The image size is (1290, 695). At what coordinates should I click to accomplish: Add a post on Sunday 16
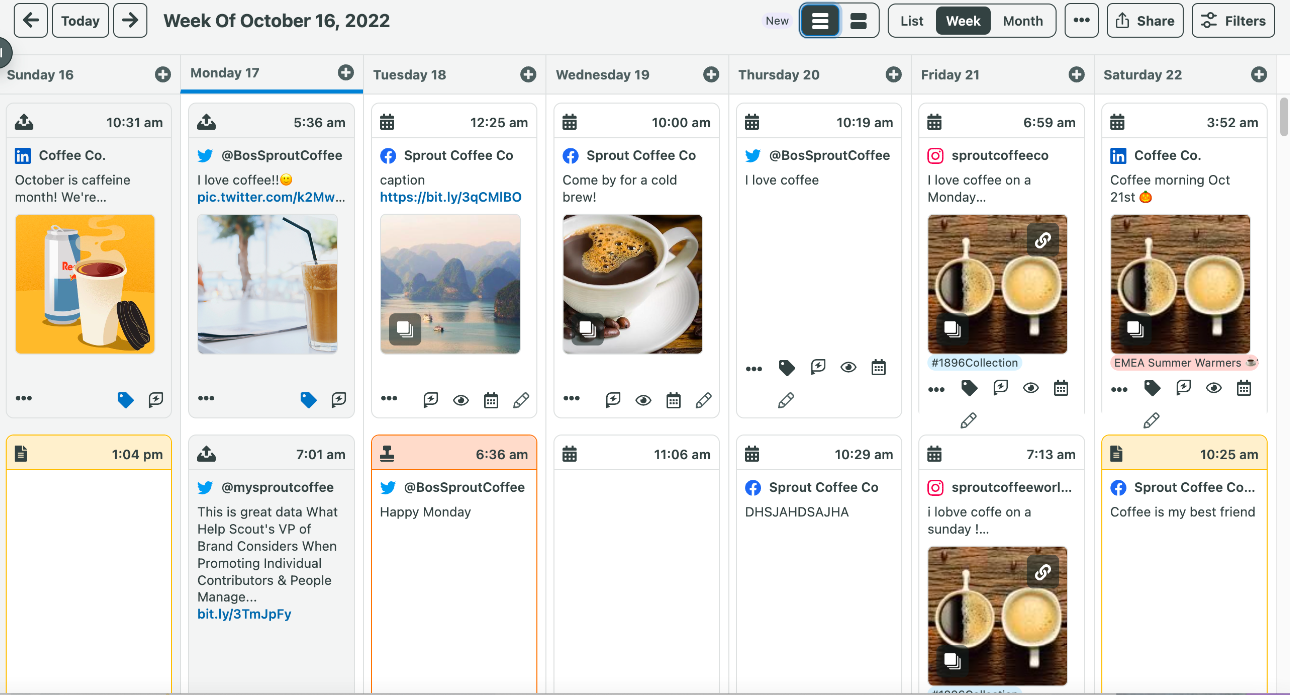(163, 75)
